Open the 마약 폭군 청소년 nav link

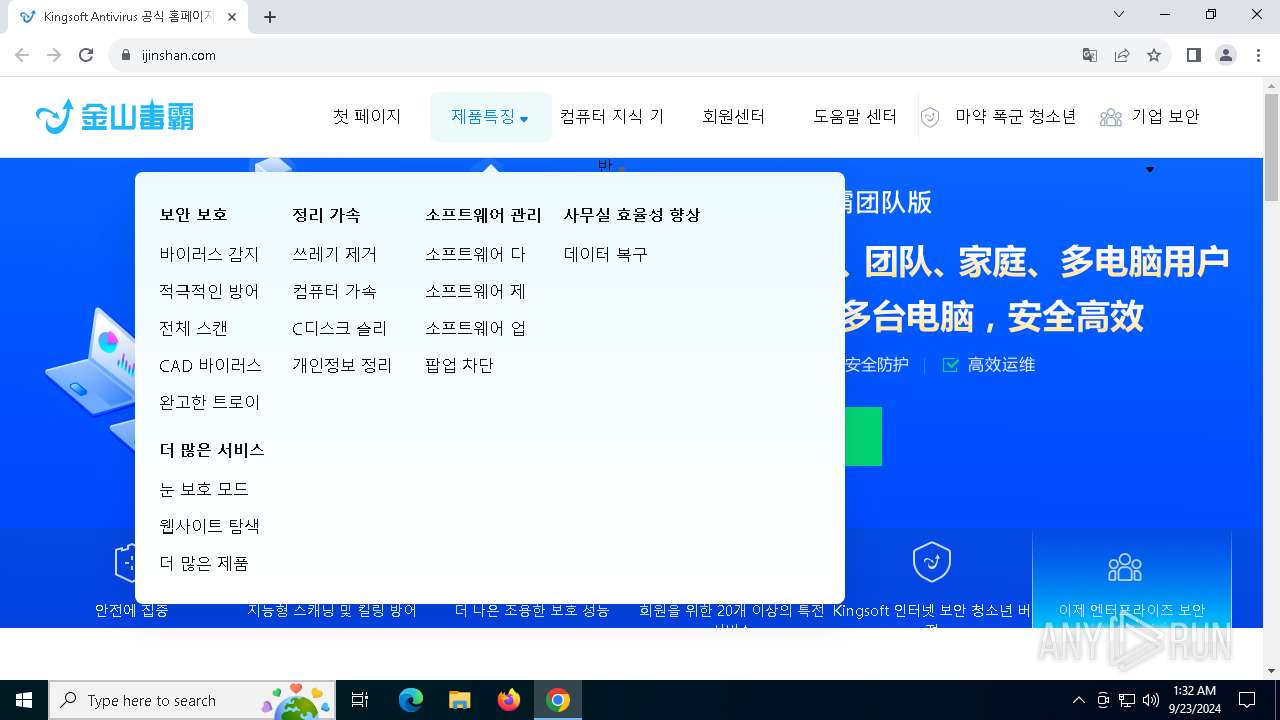[1015, 117]
